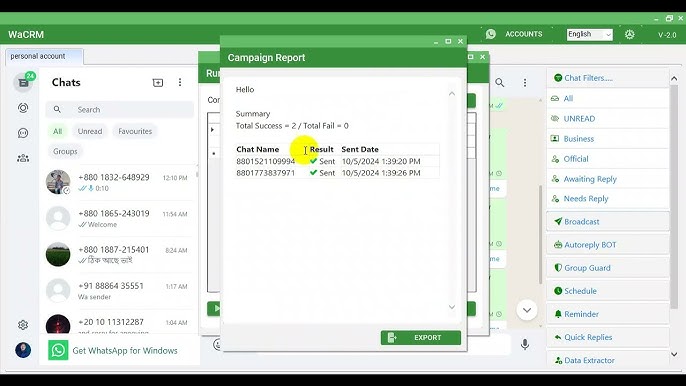Expand the first row arrow in Run window grid
686x386 pixels.
pos(213,130)
